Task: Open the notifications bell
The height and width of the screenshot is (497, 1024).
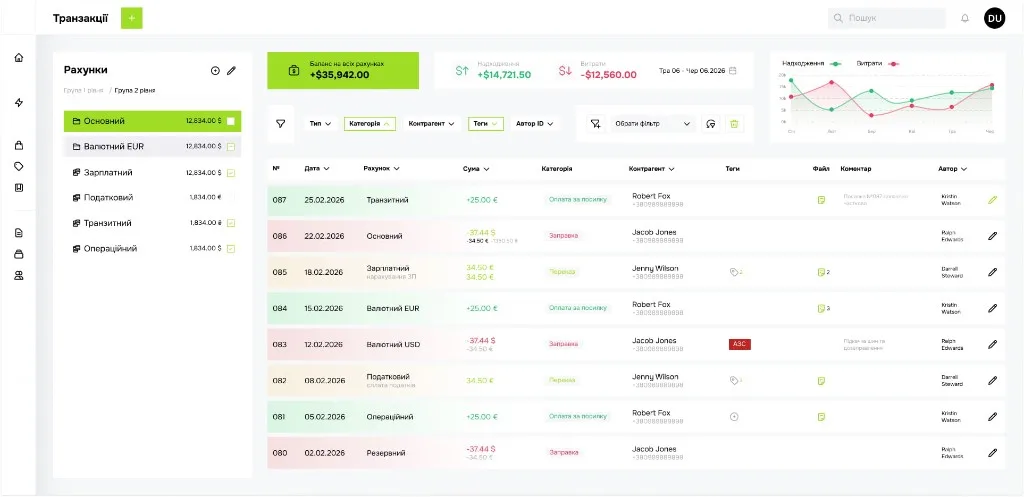Action: (x=965, y=18)
